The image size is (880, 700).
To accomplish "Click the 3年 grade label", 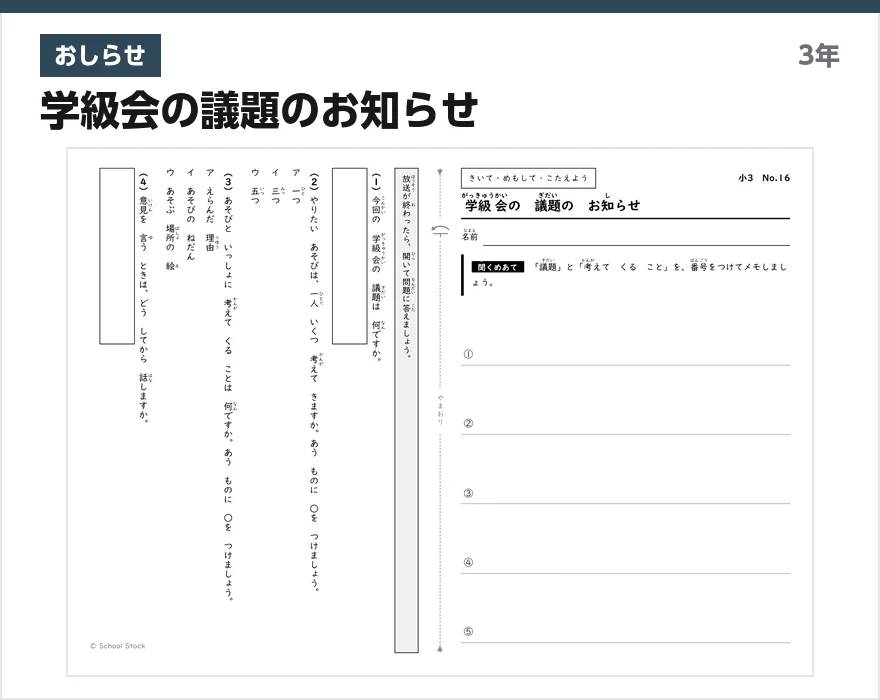I will pyautogui.click(x=818, y=55).
